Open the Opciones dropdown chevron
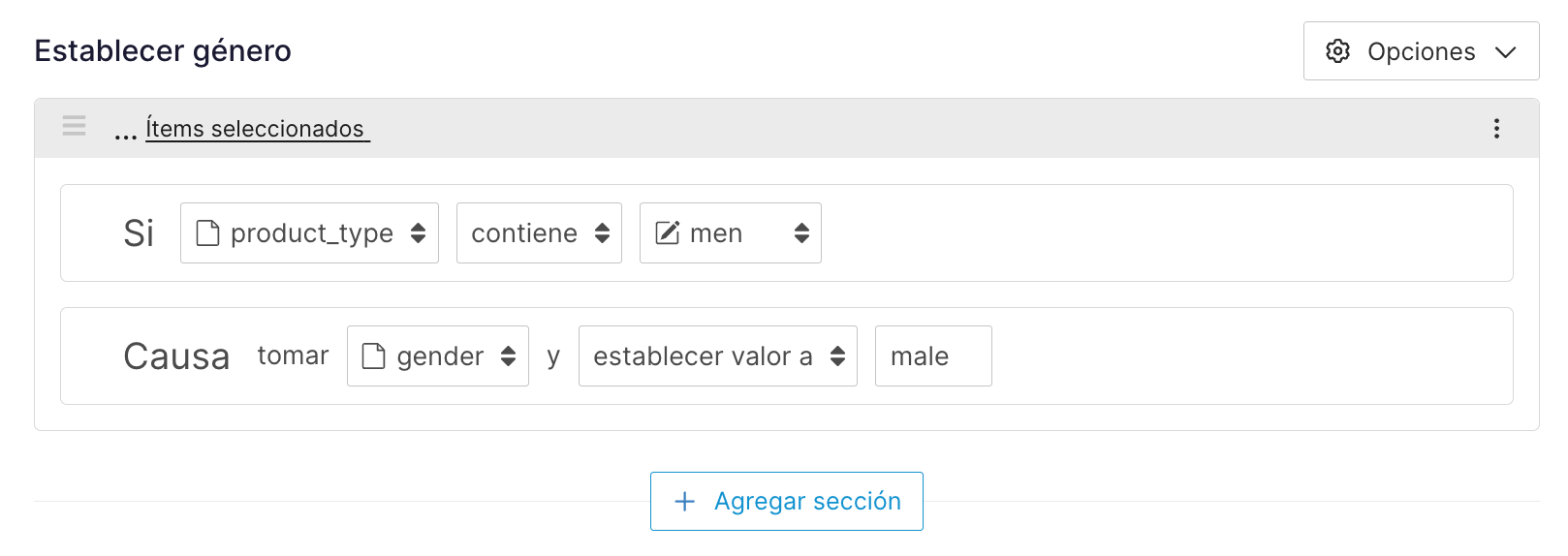 pyautogui.click(x=1505, y=52)
